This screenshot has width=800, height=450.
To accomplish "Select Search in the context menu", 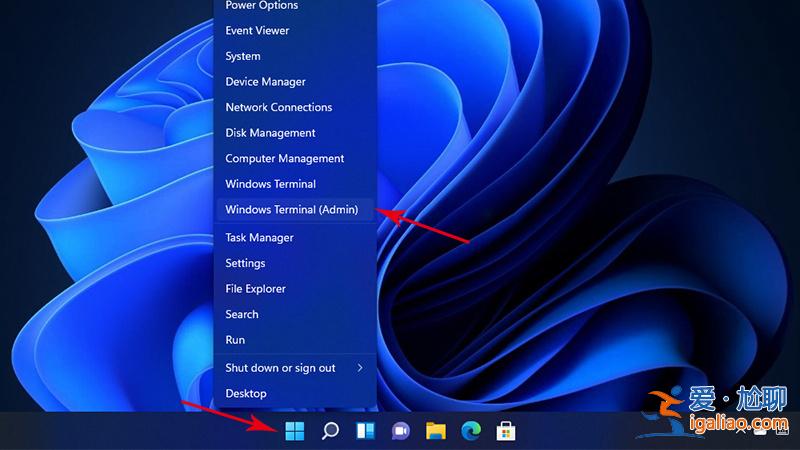I will [x=295, y=314].
